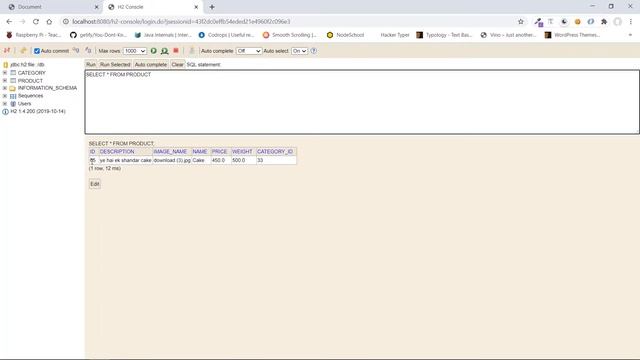Click the PRODUCT tree label
Screen dimensions: 640x360
[30, 81]
